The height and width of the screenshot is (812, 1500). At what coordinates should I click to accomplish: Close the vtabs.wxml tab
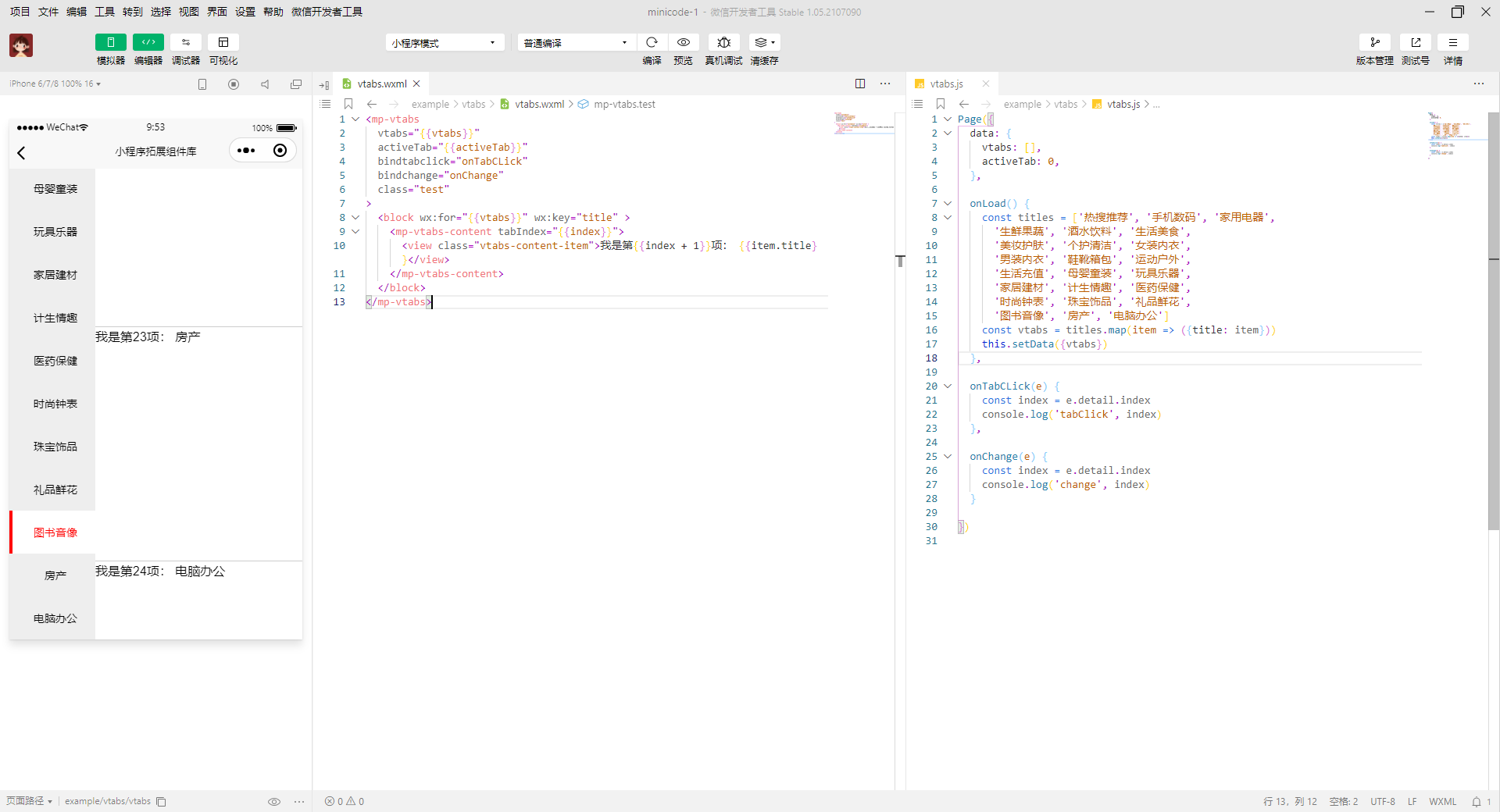pos(416,84)
